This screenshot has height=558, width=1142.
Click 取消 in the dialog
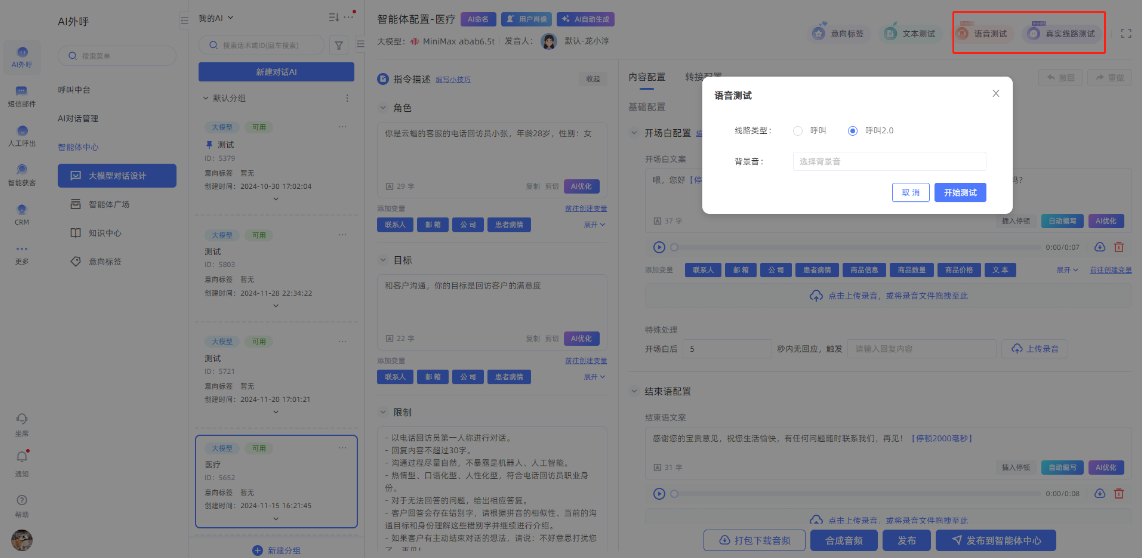(x=910, y=192)
